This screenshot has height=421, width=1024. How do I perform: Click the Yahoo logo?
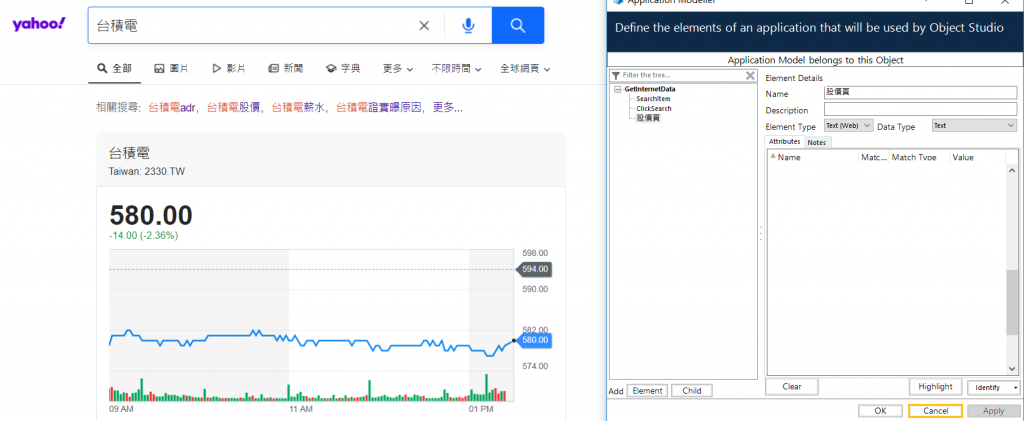39,24
